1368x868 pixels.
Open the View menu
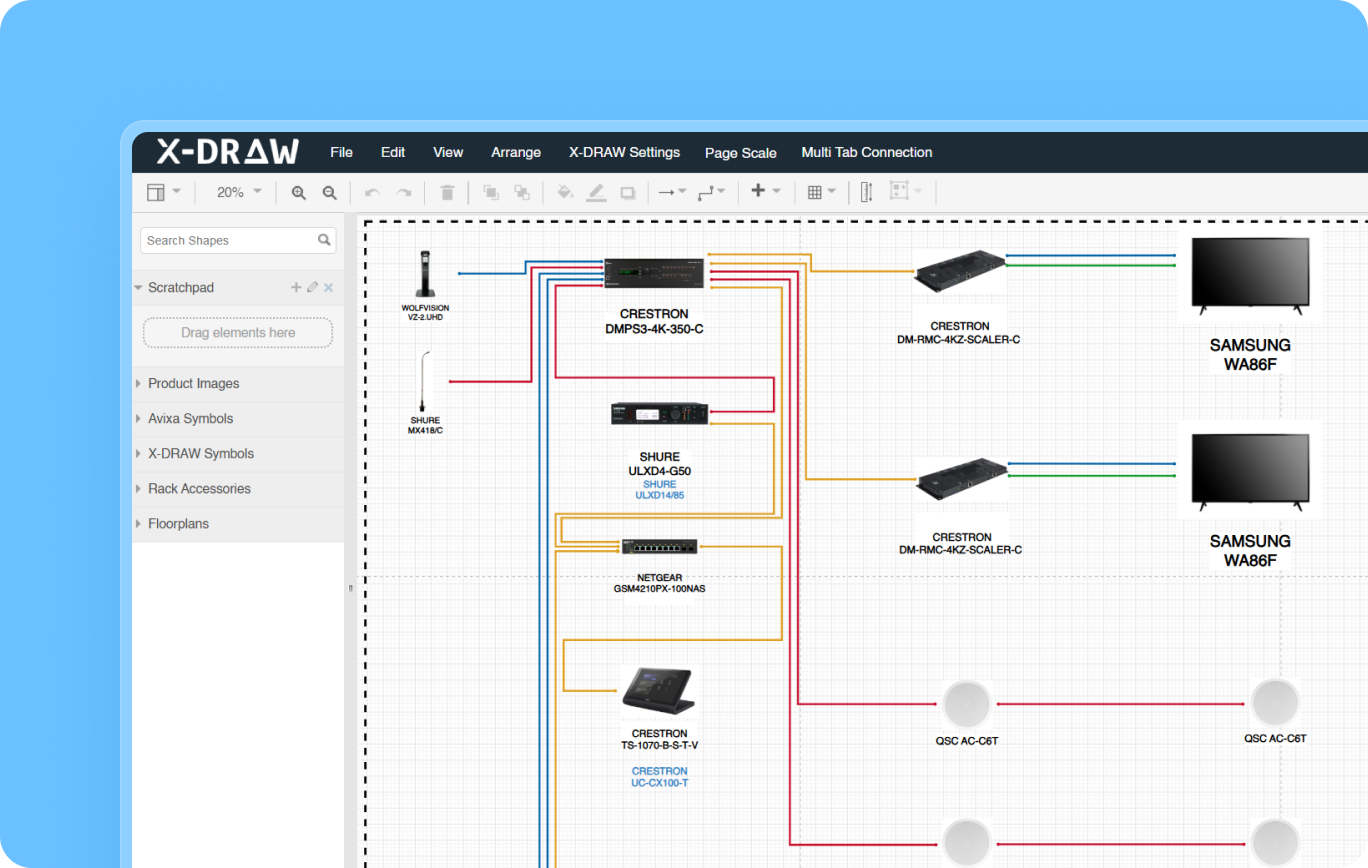point(448,153)
